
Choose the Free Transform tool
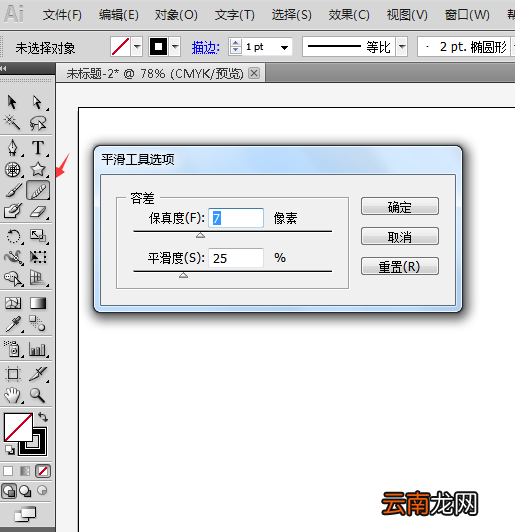tap(38, 257)
